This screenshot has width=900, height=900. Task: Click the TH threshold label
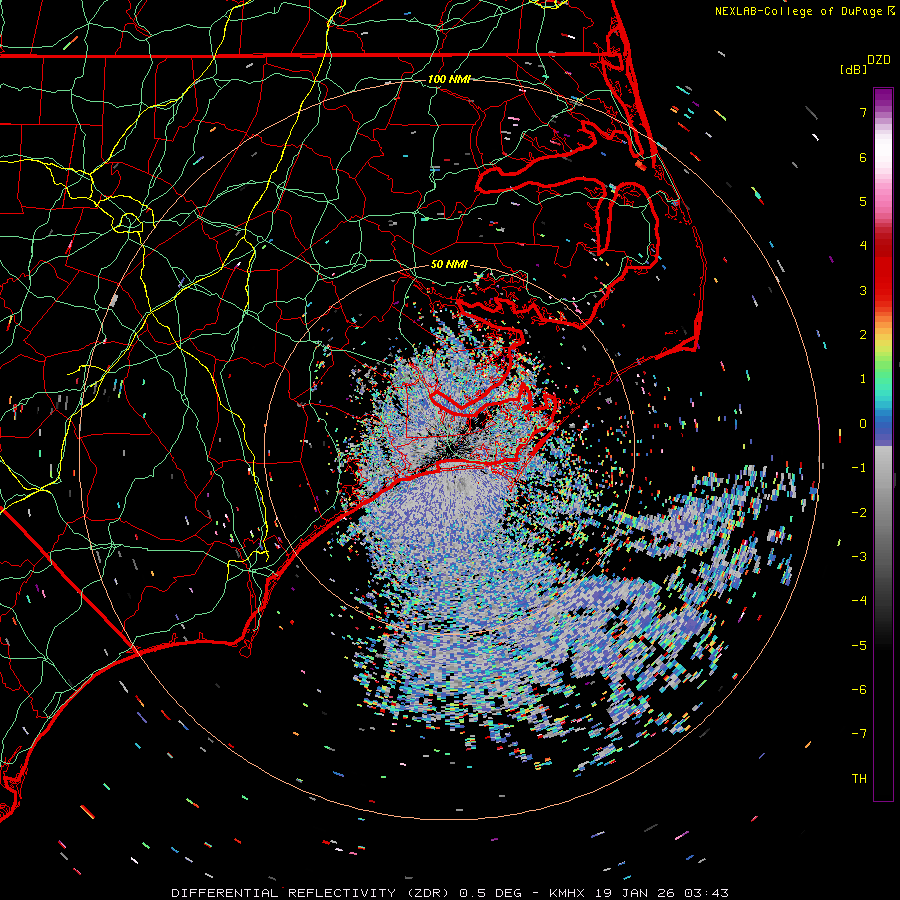tap(859, 778)
